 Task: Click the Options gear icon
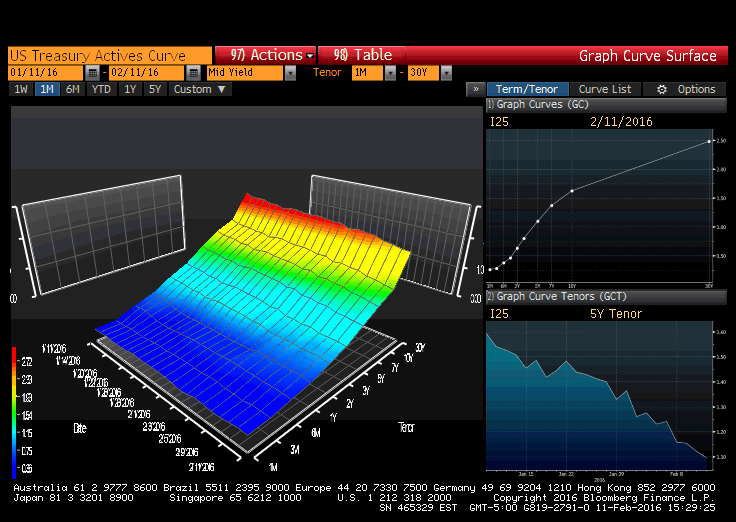coord(661,89)
